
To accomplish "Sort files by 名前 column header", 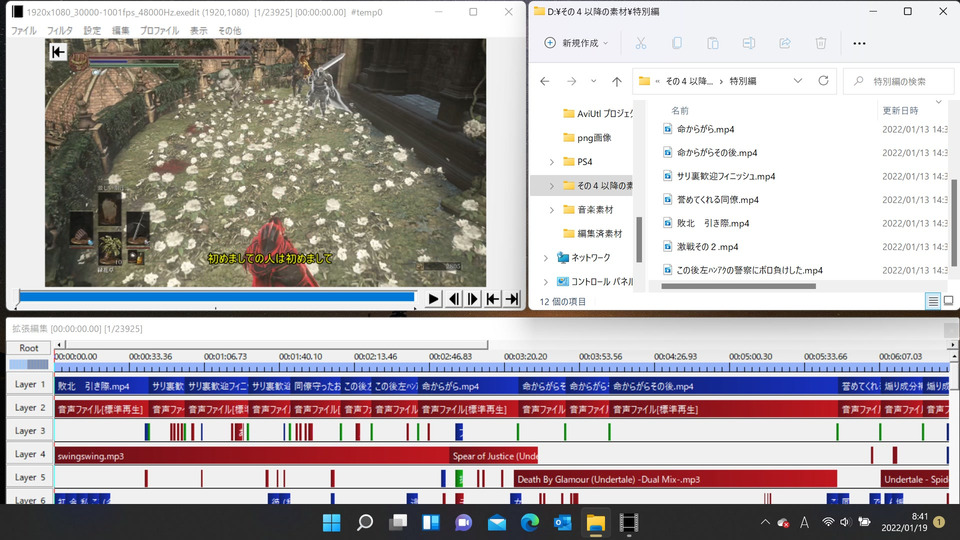I will coord(680,111).
